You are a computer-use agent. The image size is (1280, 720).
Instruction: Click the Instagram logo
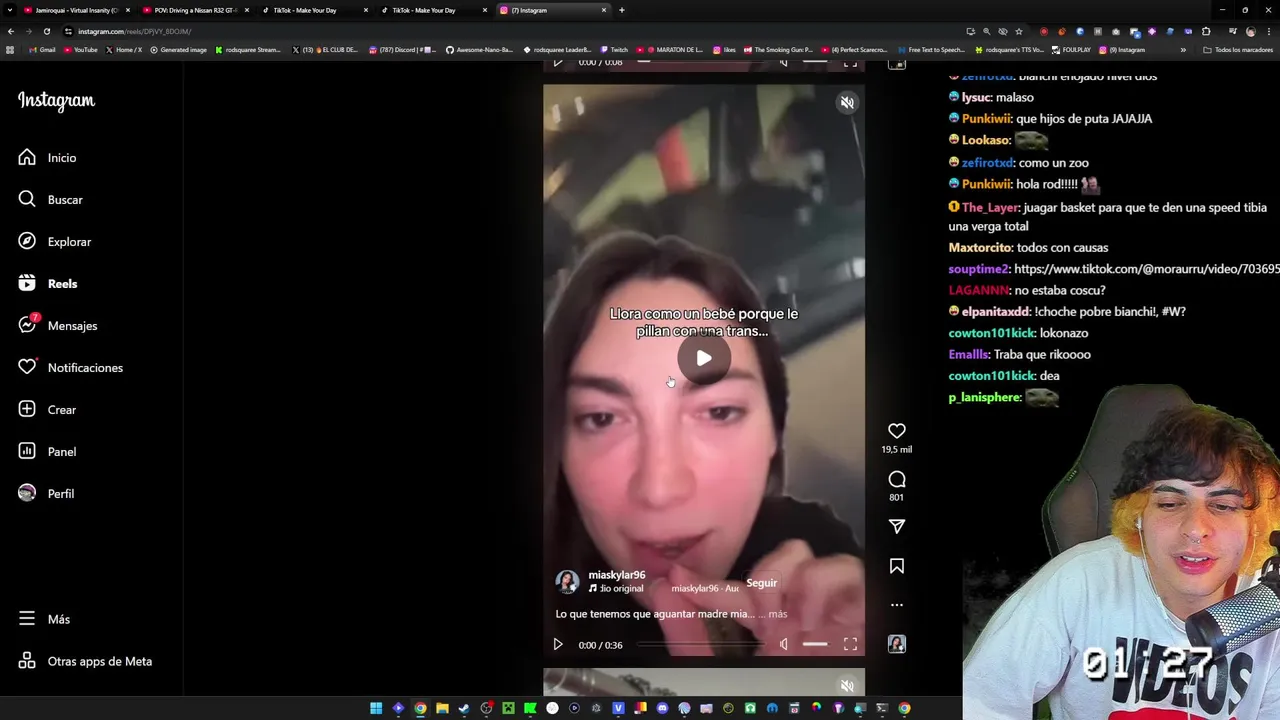[56, 101]
